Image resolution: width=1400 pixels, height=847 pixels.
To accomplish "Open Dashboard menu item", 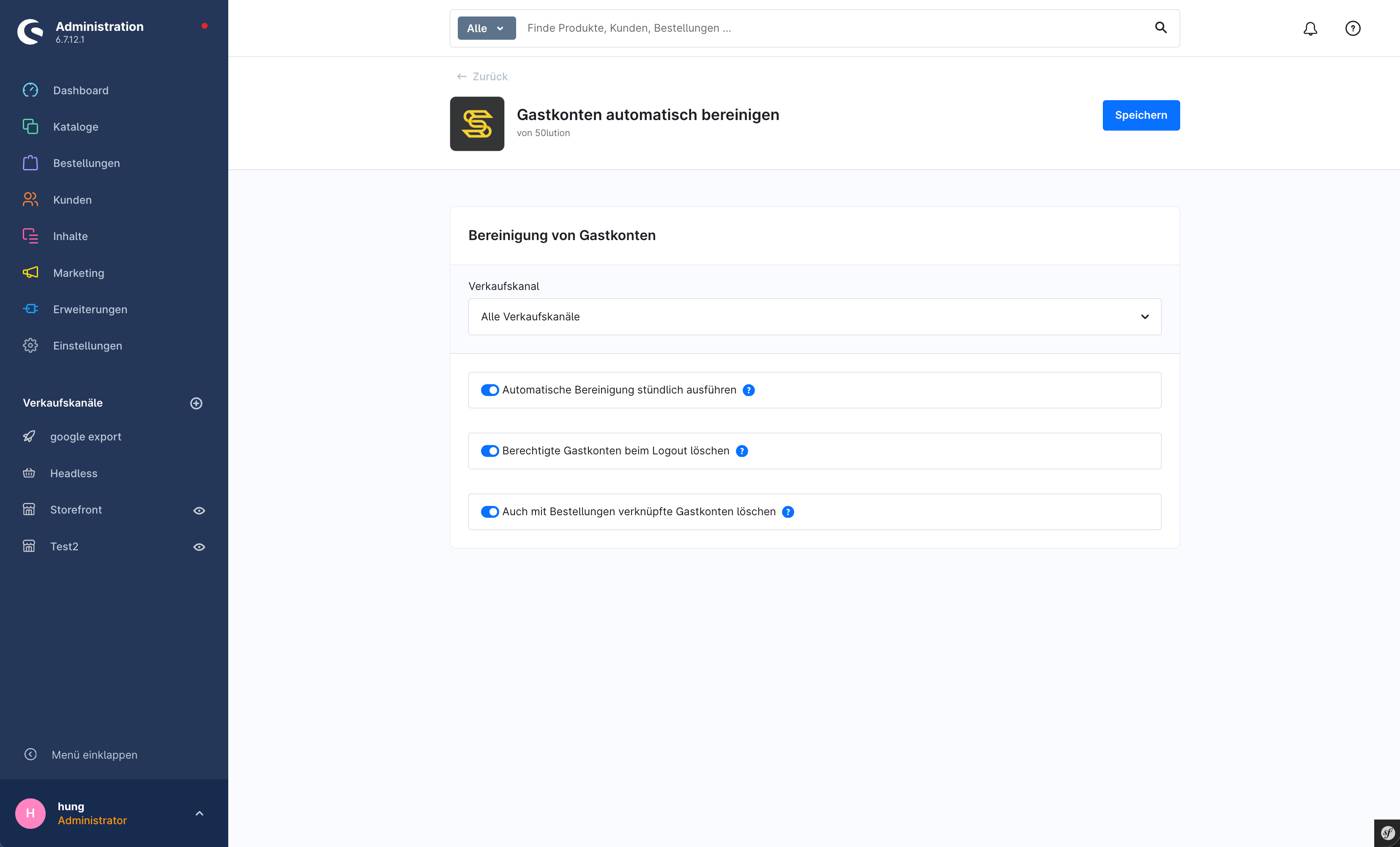I will [81, 90].
